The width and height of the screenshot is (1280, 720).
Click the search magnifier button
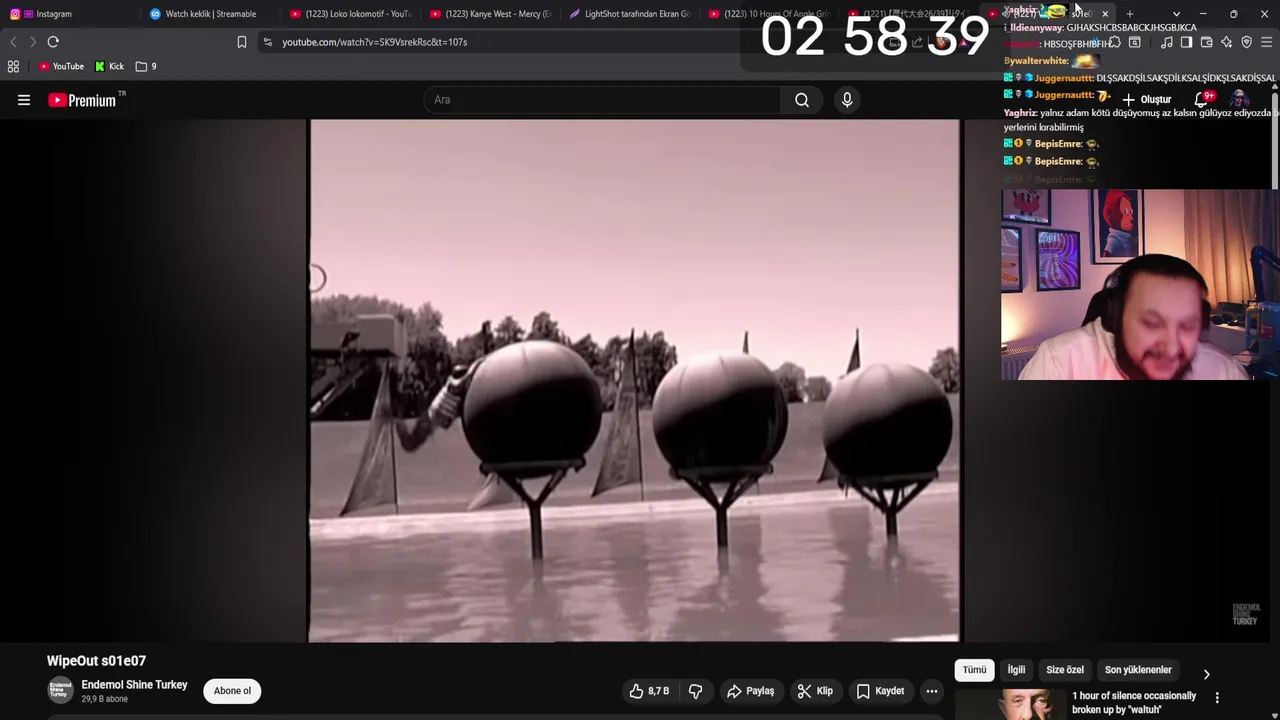(x=802, y=100)
